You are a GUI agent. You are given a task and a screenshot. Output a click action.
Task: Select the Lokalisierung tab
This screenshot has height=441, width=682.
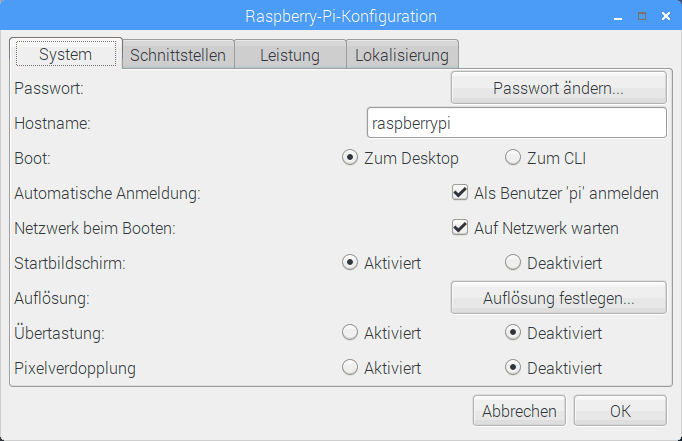click(x=403, y=55)
